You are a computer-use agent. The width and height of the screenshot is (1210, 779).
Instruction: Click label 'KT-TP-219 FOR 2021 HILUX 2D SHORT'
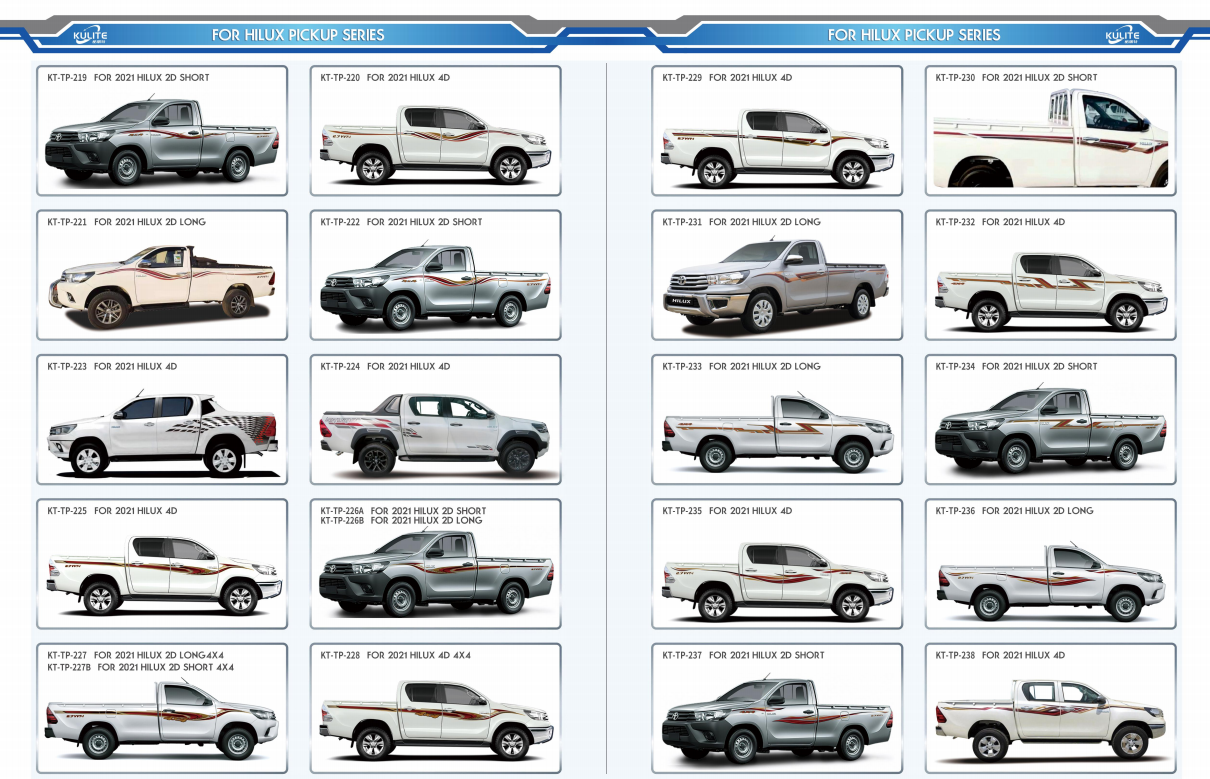[128, 78]
